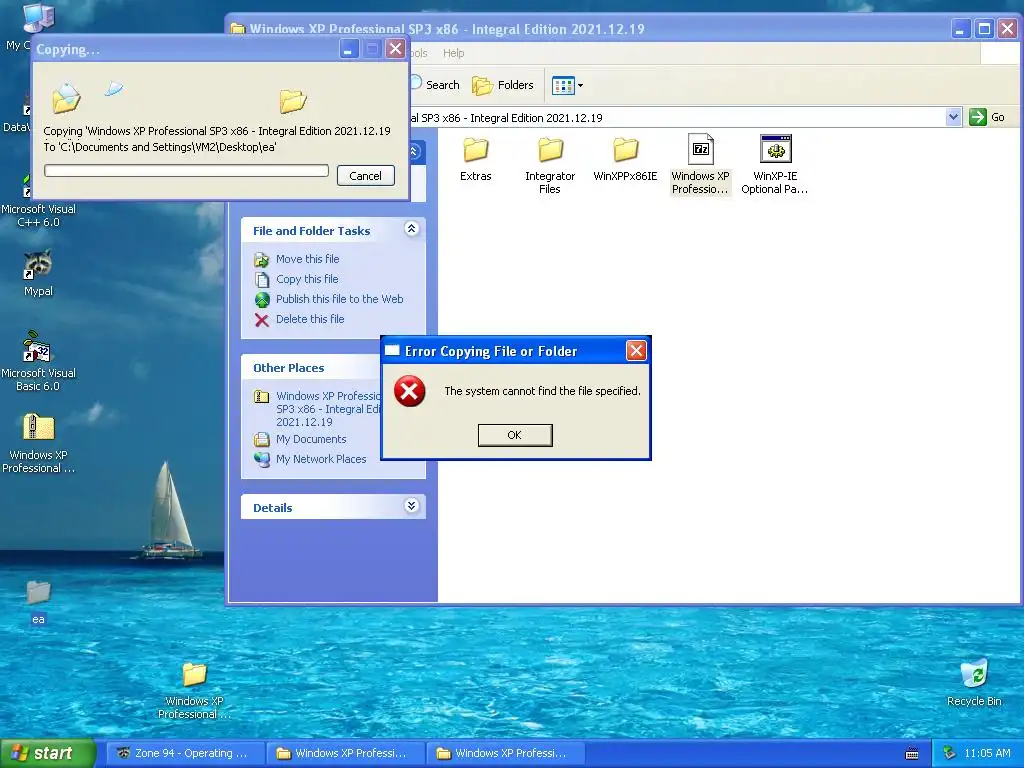Open the Help menu
This screenshot has width=1024, height=768.
pyautogui.click(x=453, y=54)
